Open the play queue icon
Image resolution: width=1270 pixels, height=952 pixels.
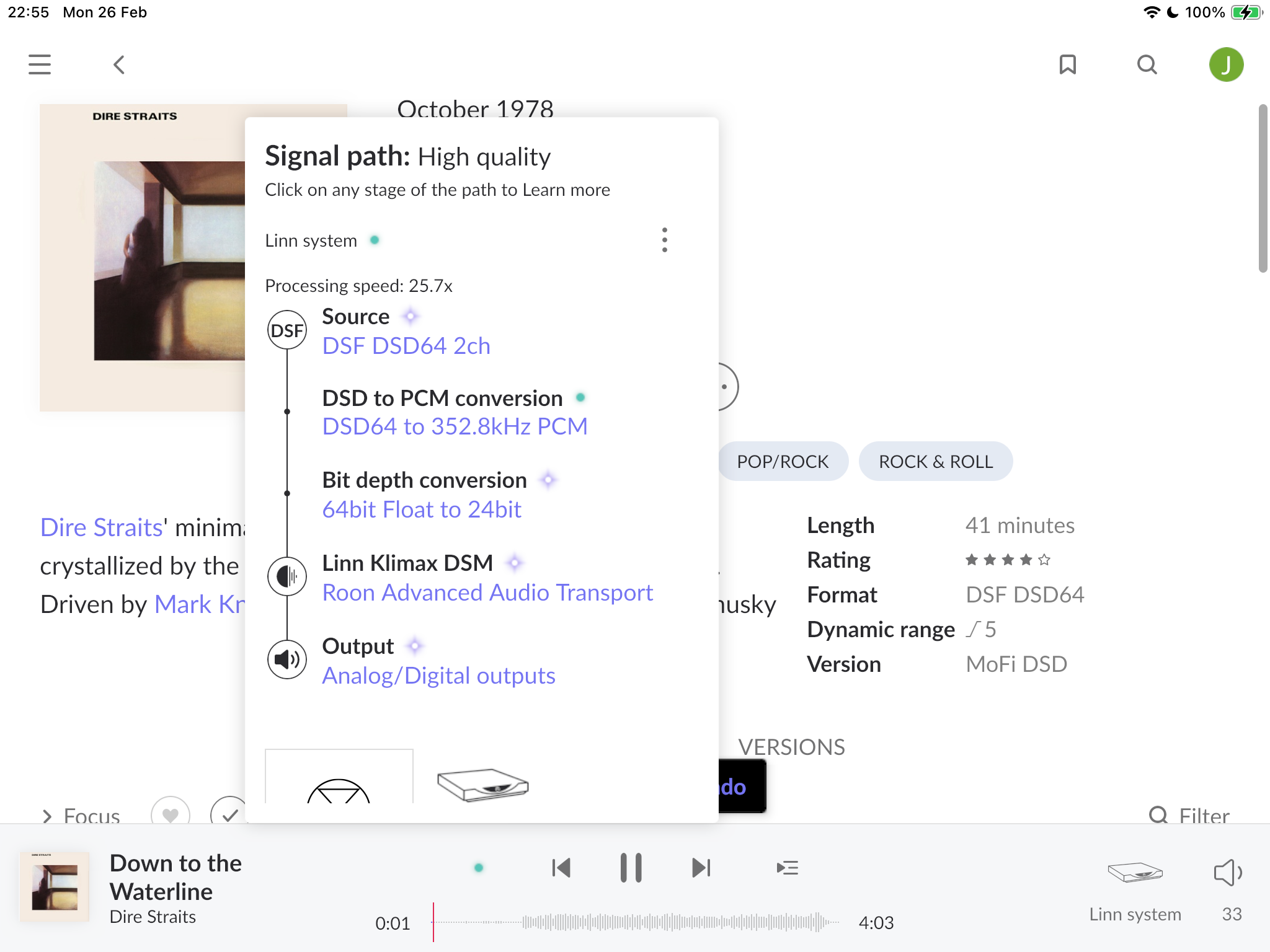pos(787,868)
